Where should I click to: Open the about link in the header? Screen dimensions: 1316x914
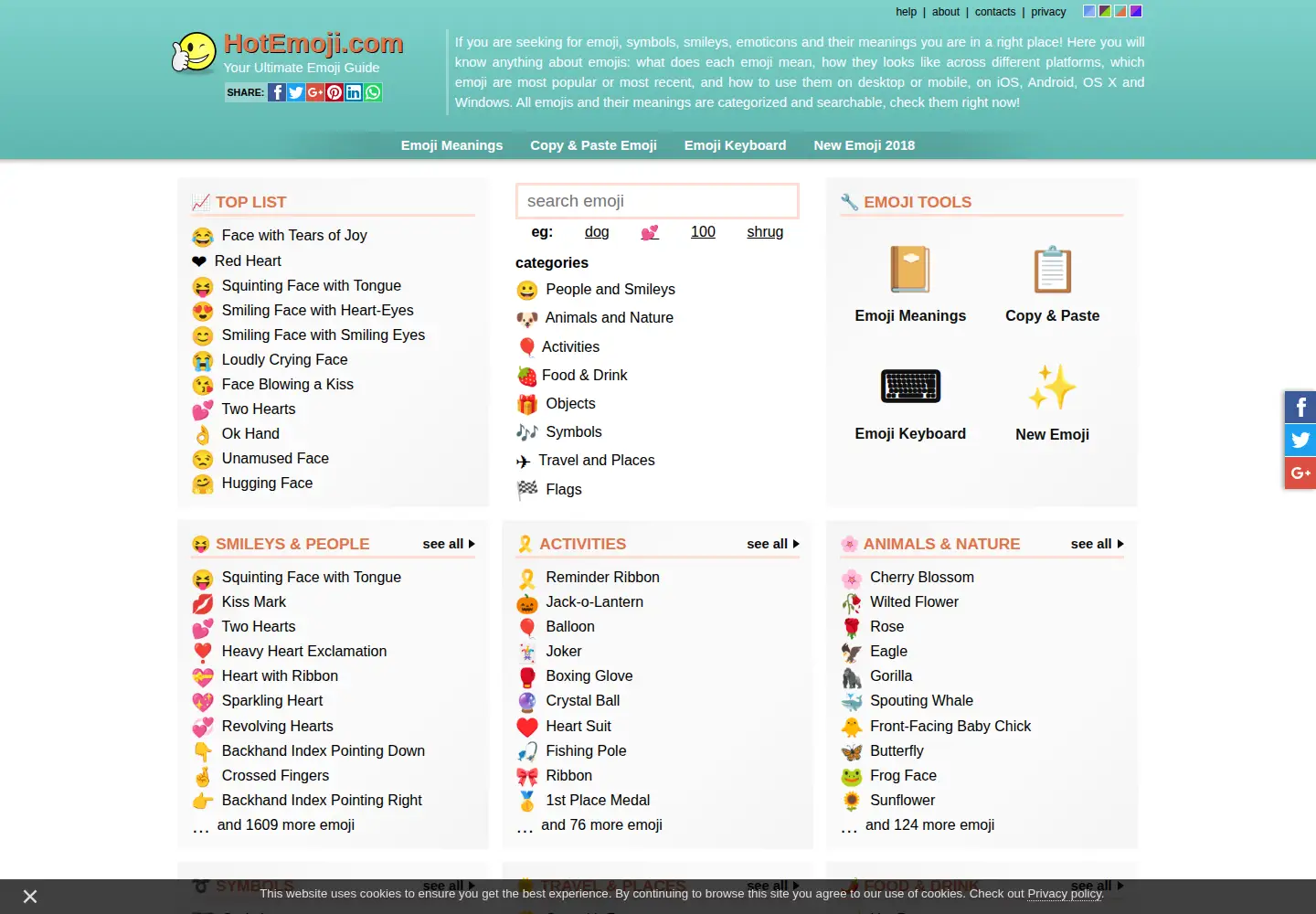coord(946,12)
